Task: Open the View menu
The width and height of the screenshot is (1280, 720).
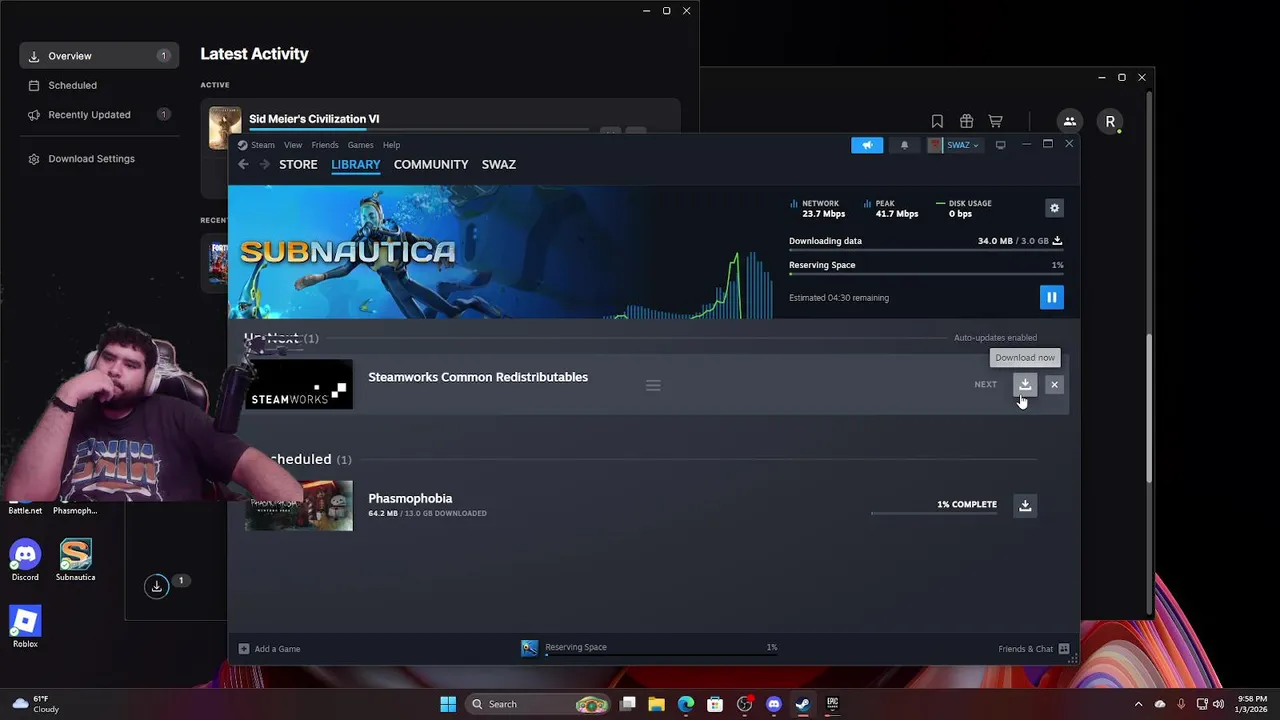Action: coord(293,145)
